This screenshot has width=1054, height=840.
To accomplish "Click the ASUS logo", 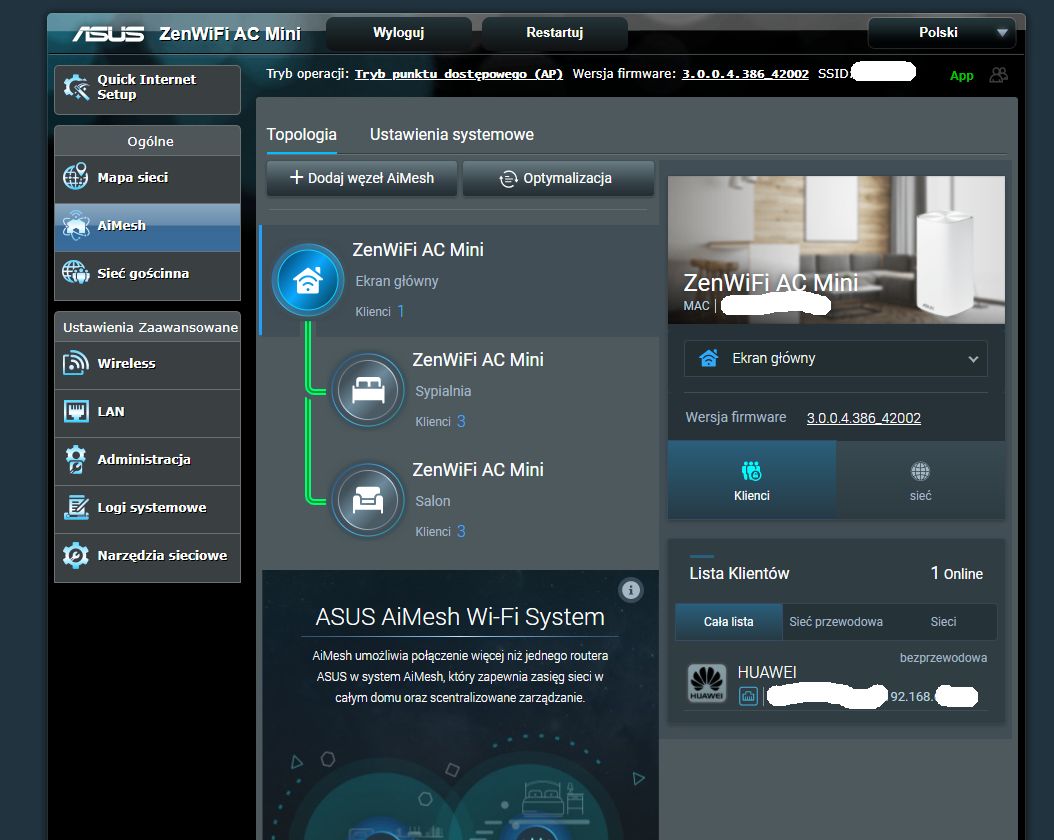I will (108, 34).
